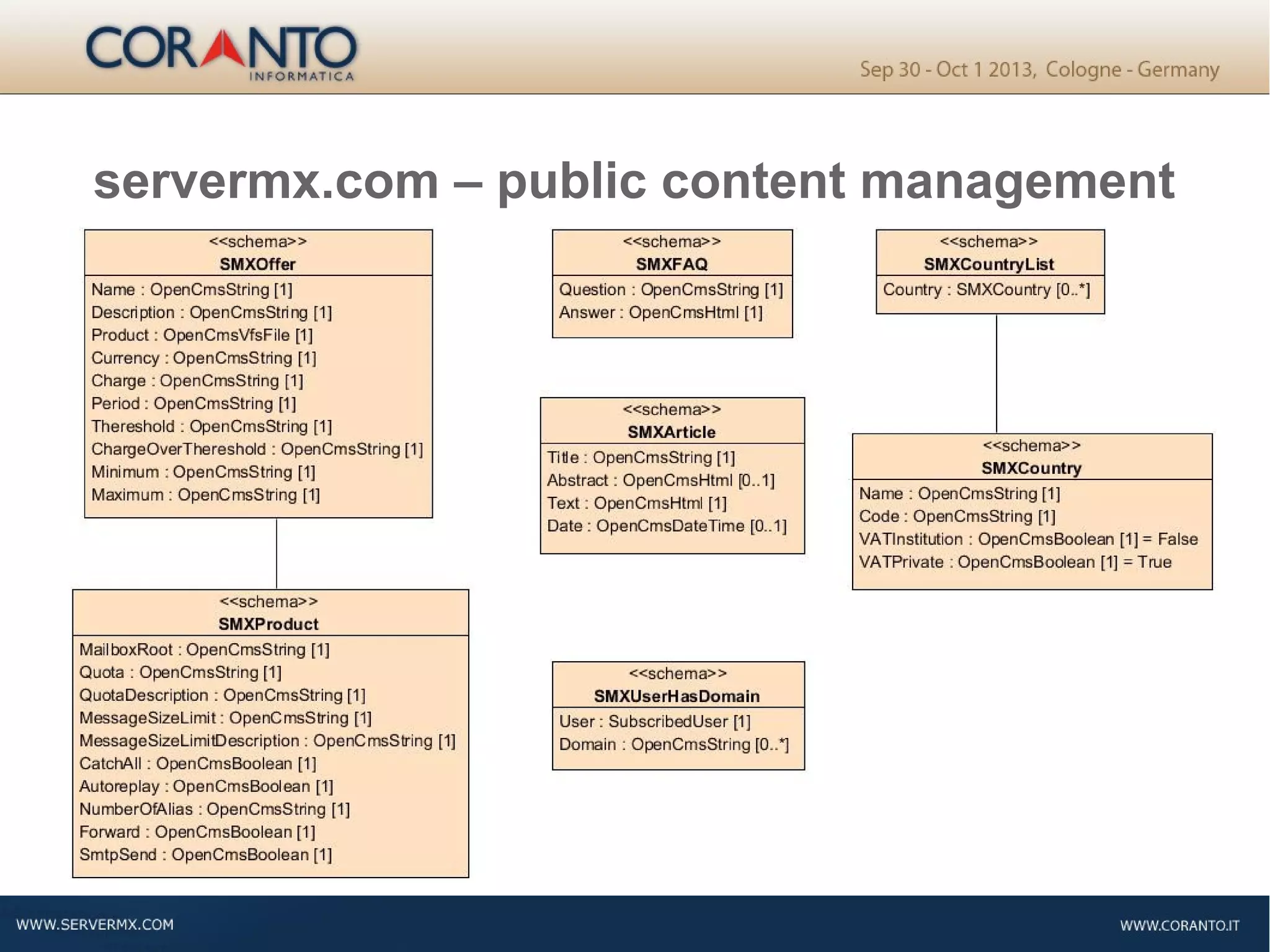Click 'Product : OpenCmsVfsFile [1]' attribute
1270x952 pixels.
[202, 336]
